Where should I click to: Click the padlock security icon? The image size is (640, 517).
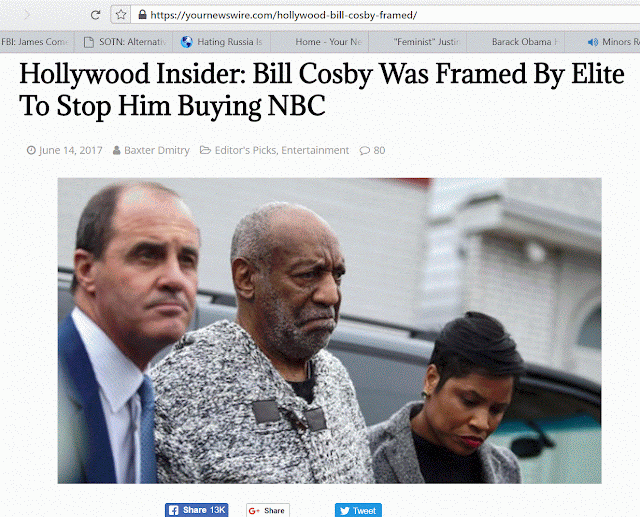[142, 15]
